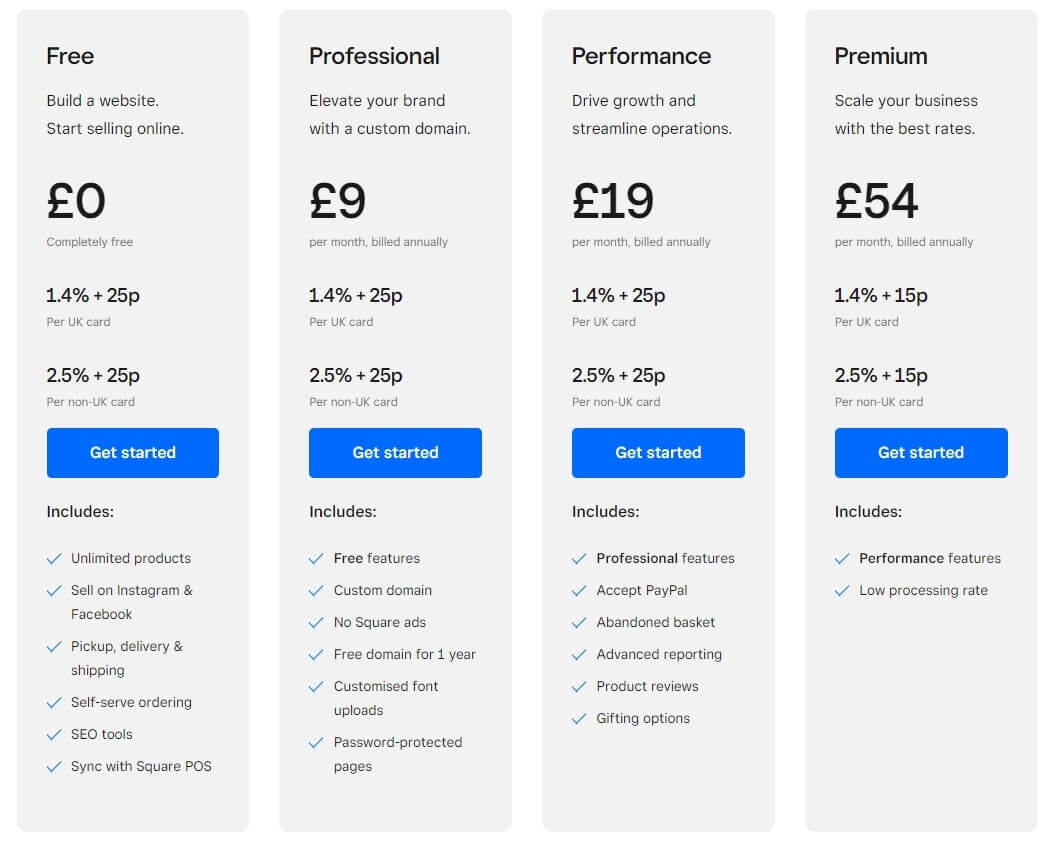Select the Free plan heading
1059x845 pixels.
coord(70,57)
